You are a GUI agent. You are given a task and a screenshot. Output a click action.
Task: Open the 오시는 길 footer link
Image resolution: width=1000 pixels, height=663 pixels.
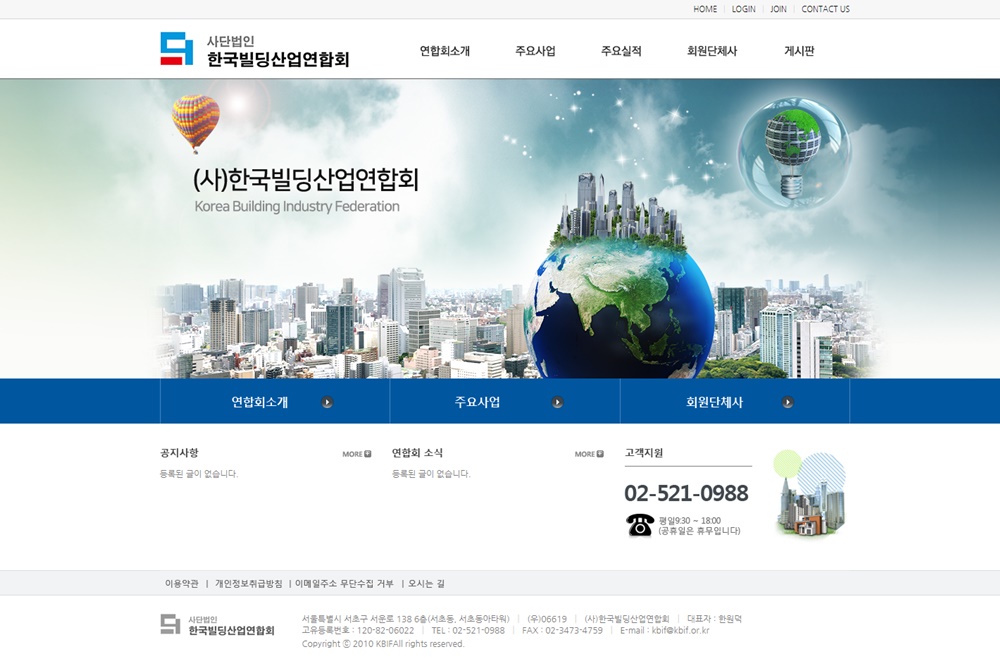pyautogui.click(x=426, y=583)
